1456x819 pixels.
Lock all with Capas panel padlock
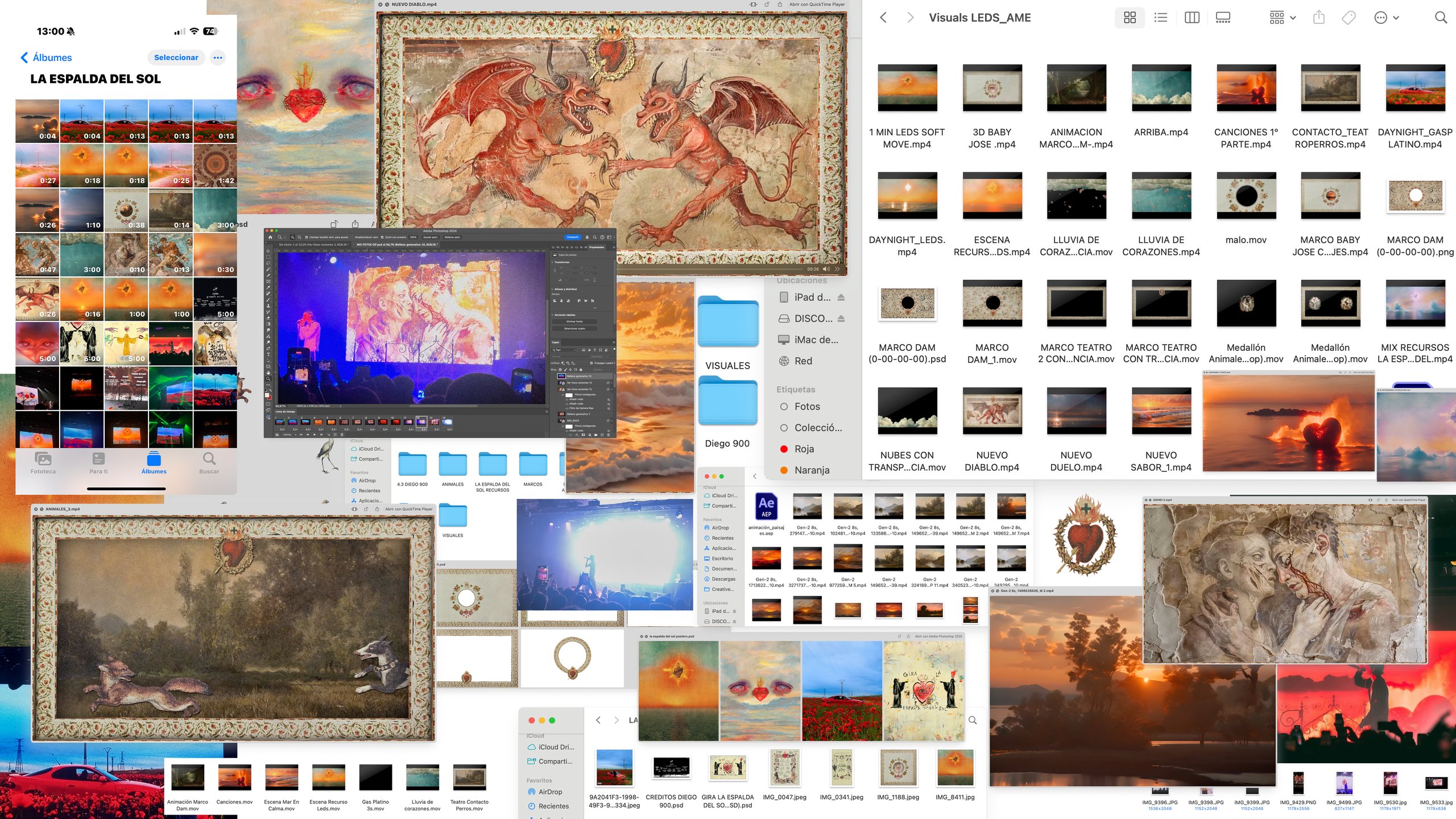[581, 370]
